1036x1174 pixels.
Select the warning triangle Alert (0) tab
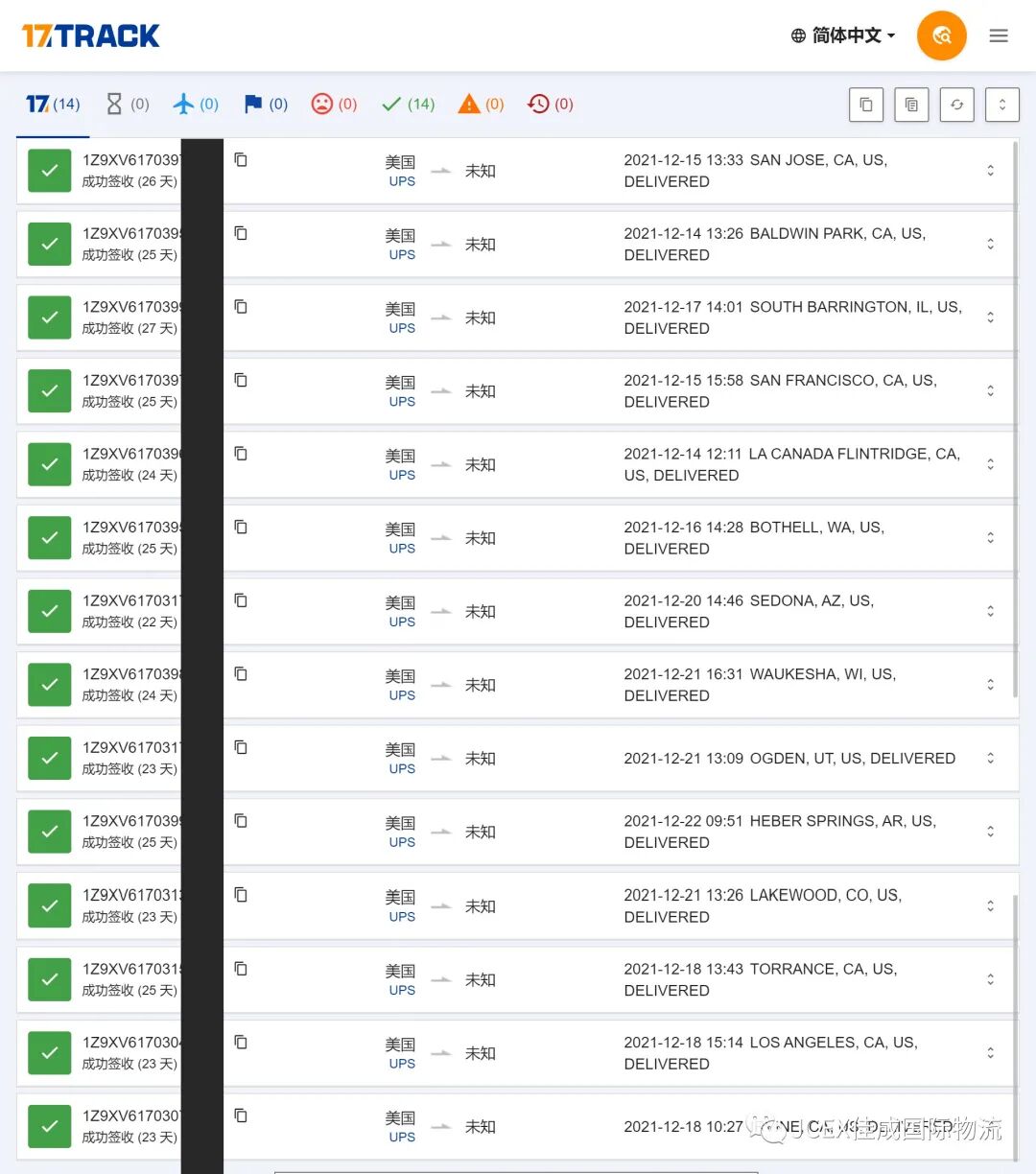click(481, 104)
